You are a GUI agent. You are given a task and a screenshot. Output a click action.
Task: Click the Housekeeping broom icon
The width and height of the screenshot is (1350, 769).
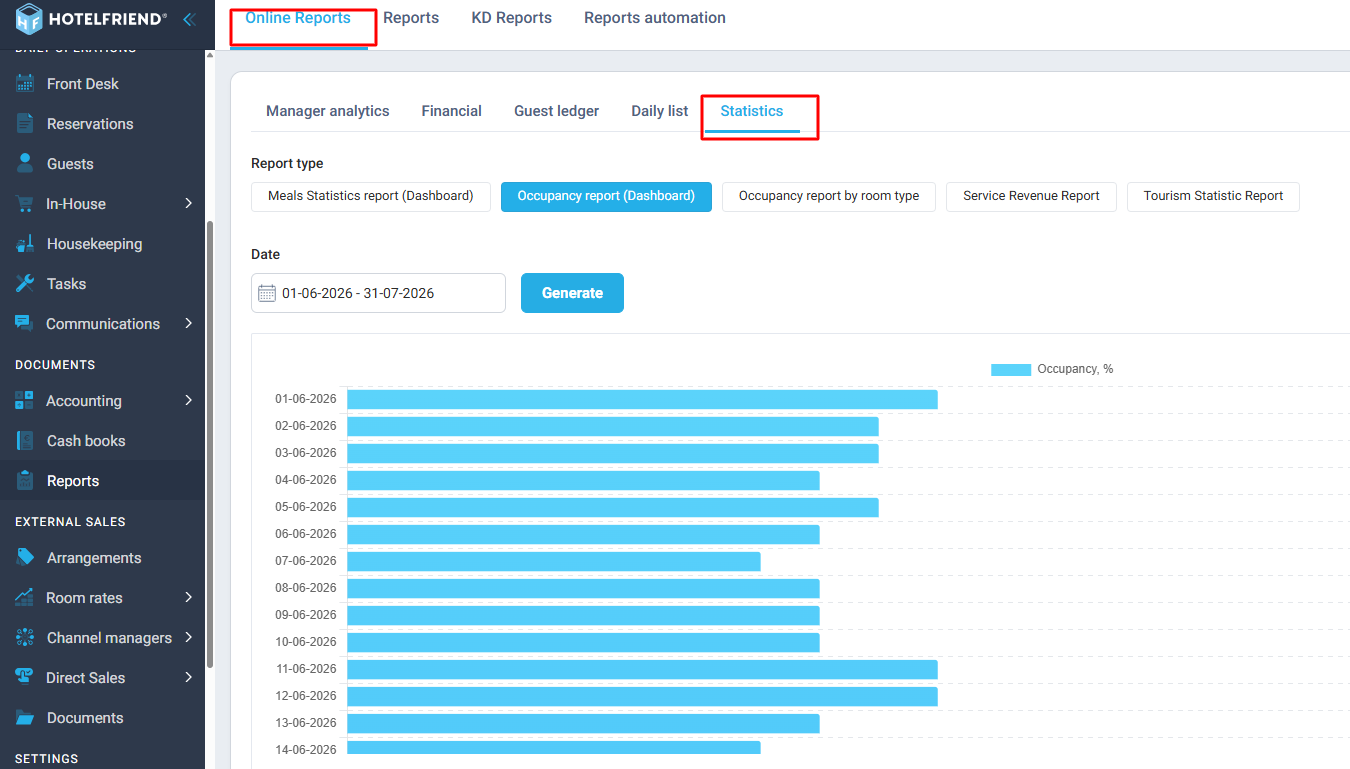[x=25, y=244]
